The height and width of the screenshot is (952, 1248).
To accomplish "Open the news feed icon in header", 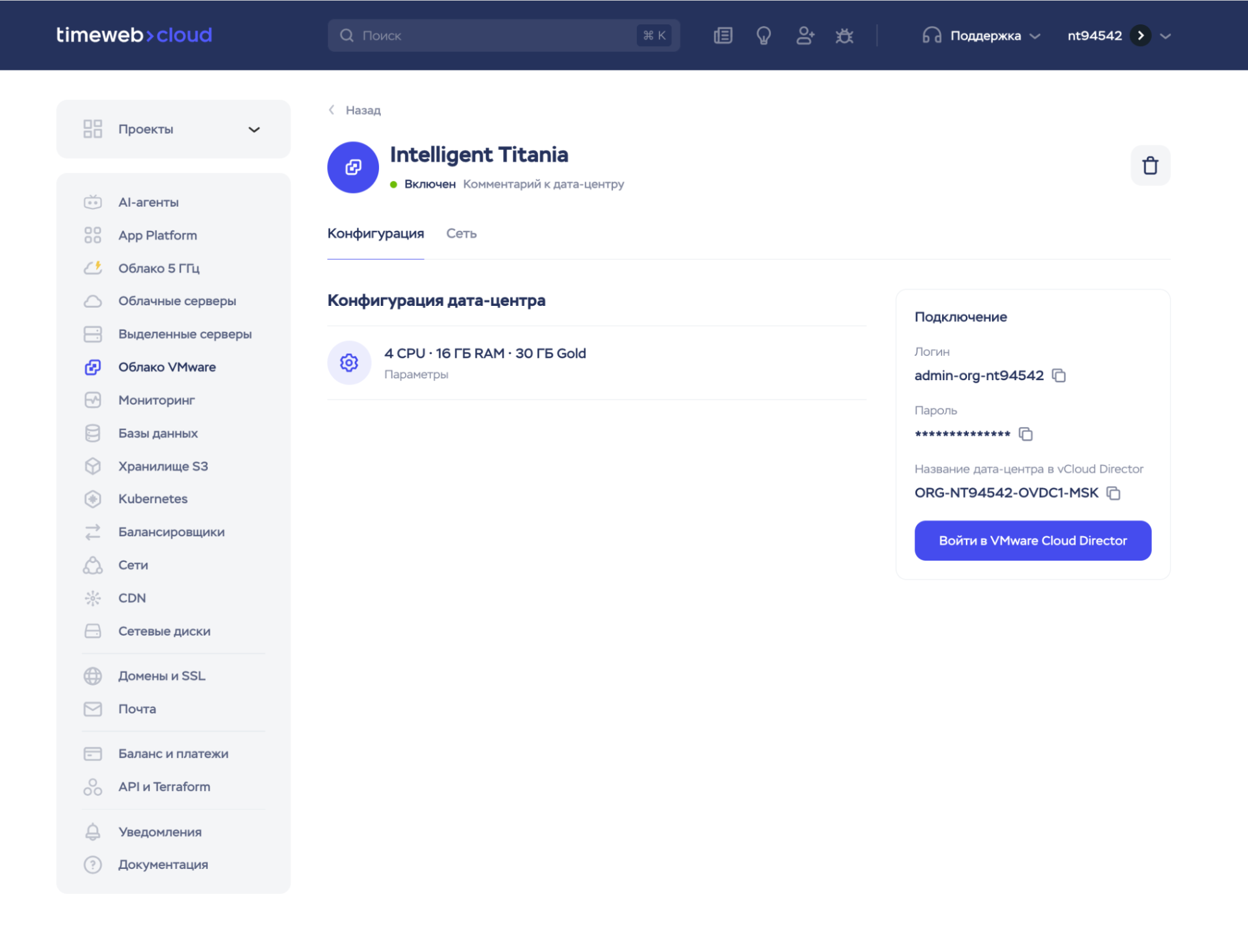I will point(723,36).
